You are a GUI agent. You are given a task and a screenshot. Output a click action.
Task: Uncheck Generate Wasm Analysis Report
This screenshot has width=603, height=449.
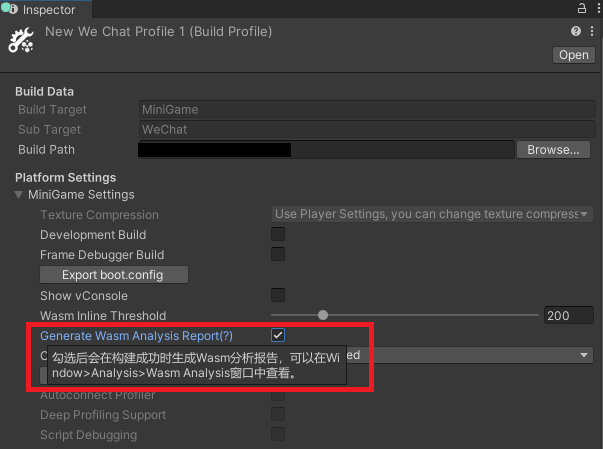pos(278,335)
